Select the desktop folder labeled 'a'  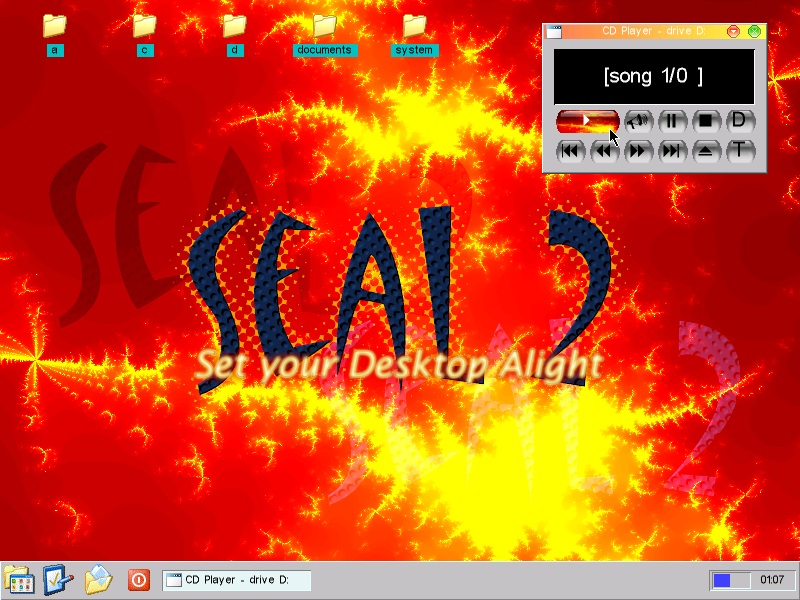54,27
